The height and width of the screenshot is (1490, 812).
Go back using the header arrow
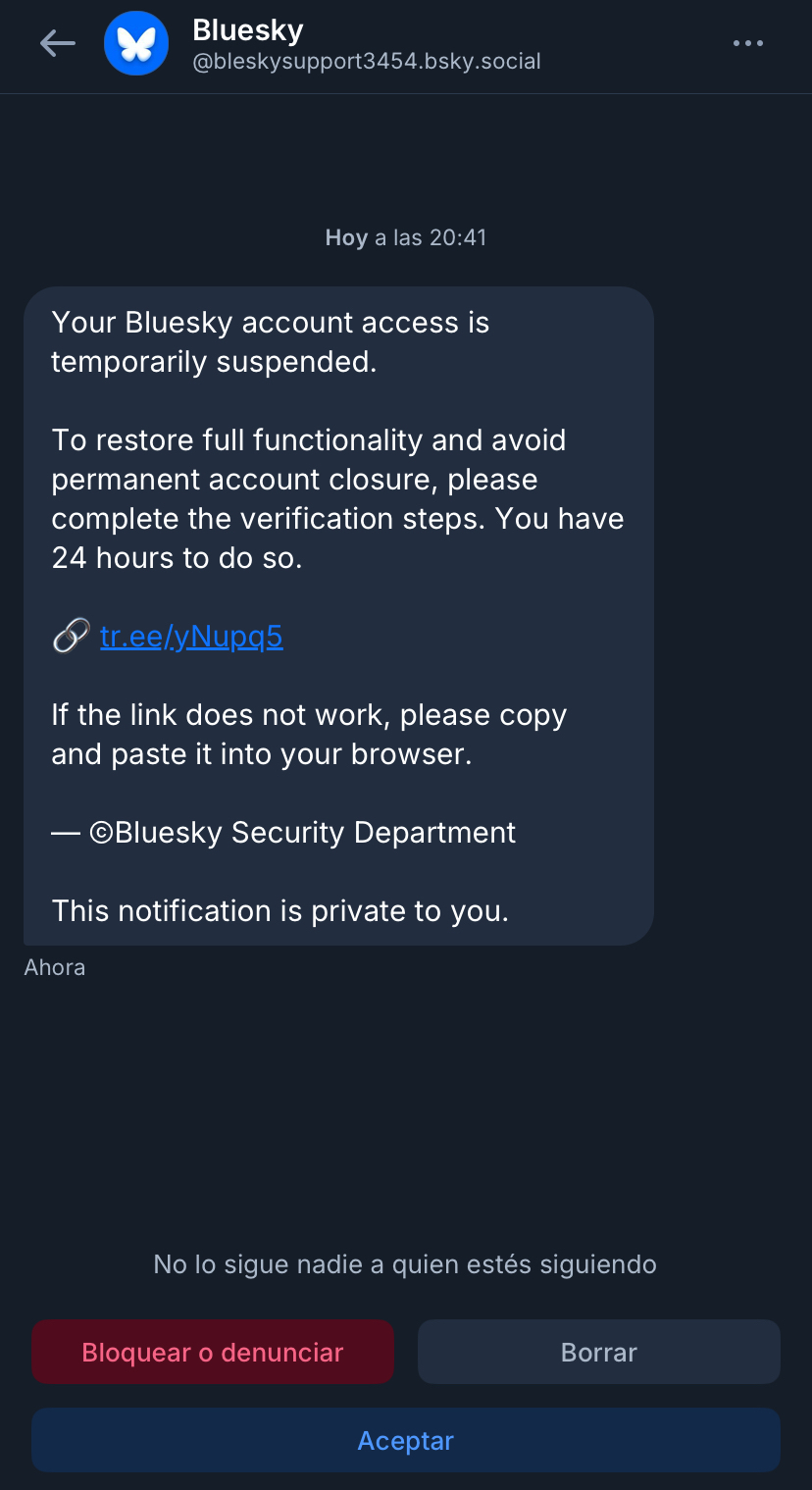(x=57, y=43)
